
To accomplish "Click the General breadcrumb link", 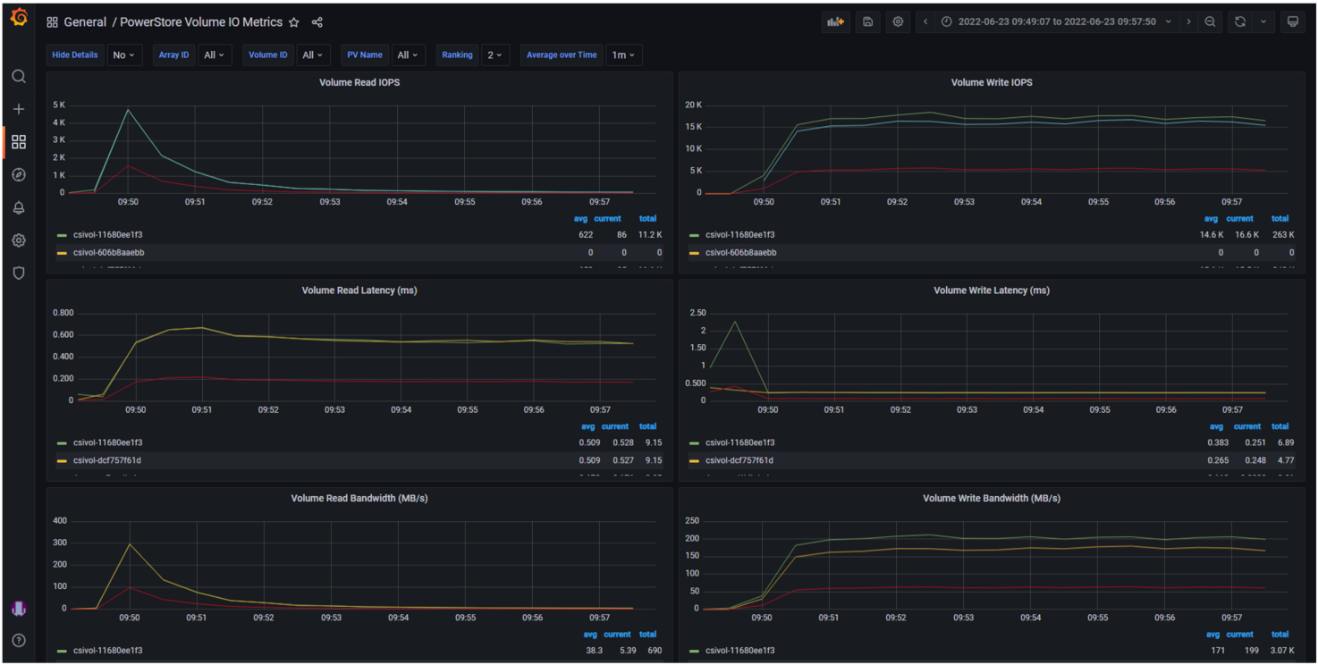I will pos(85,22).
